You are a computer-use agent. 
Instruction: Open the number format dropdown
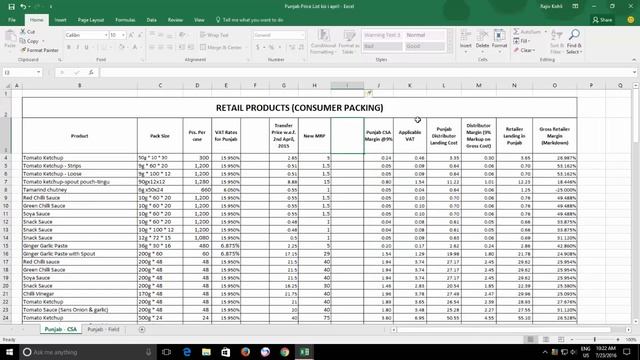[302, 35]
